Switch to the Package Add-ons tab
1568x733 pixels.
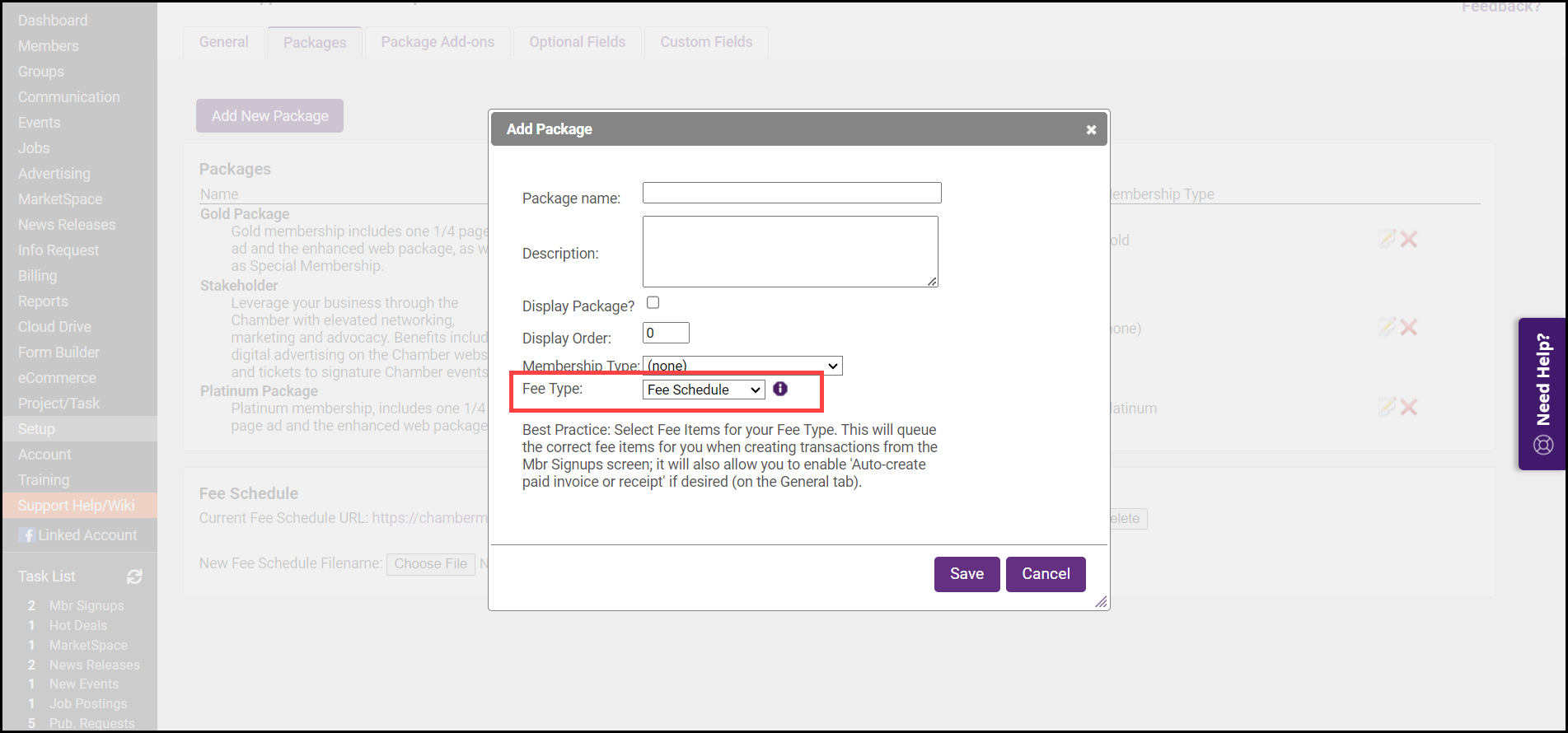pos(438,42)
